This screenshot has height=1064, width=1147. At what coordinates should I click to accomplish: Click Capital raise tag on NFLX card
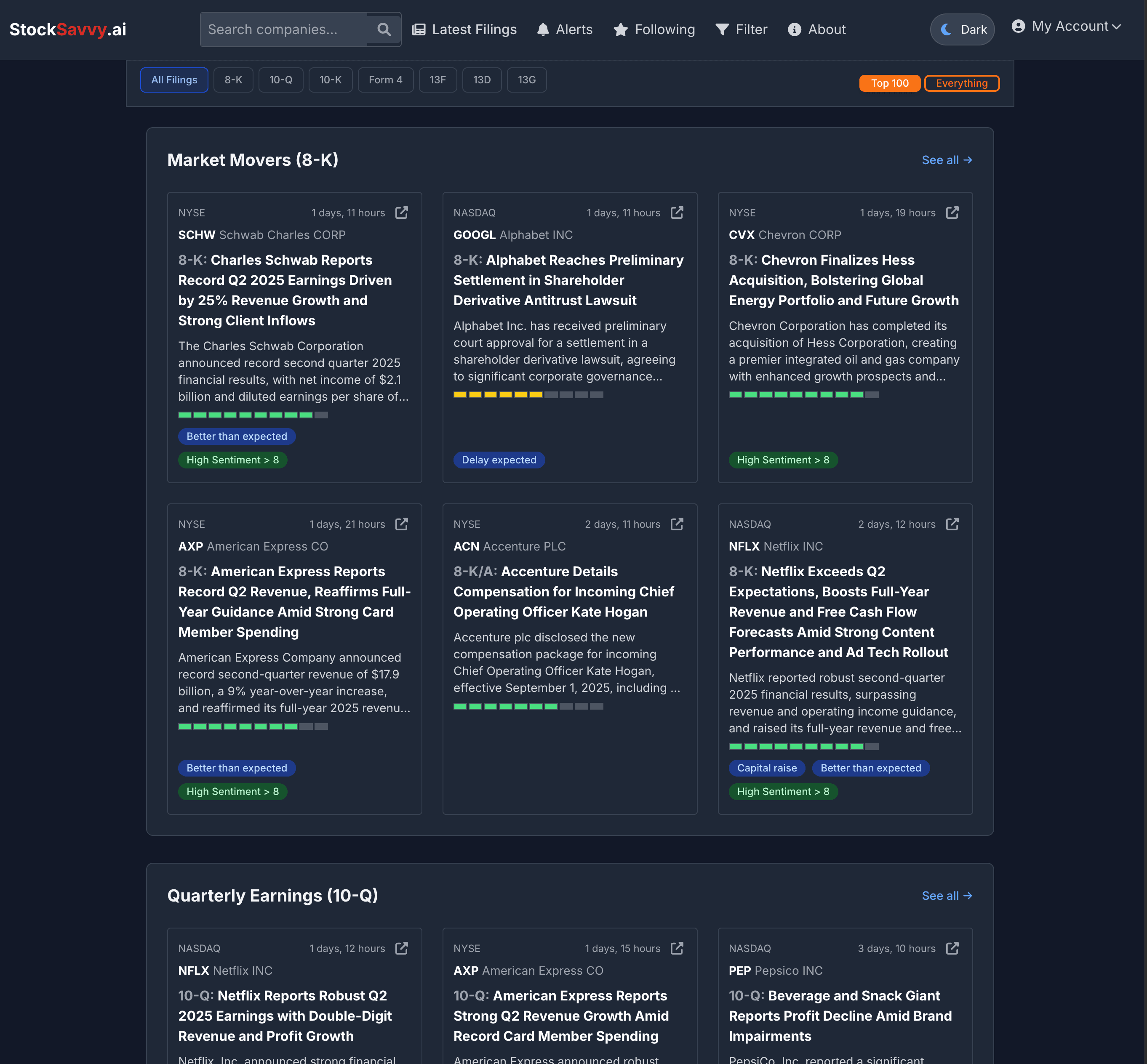[x=767, y=768]
